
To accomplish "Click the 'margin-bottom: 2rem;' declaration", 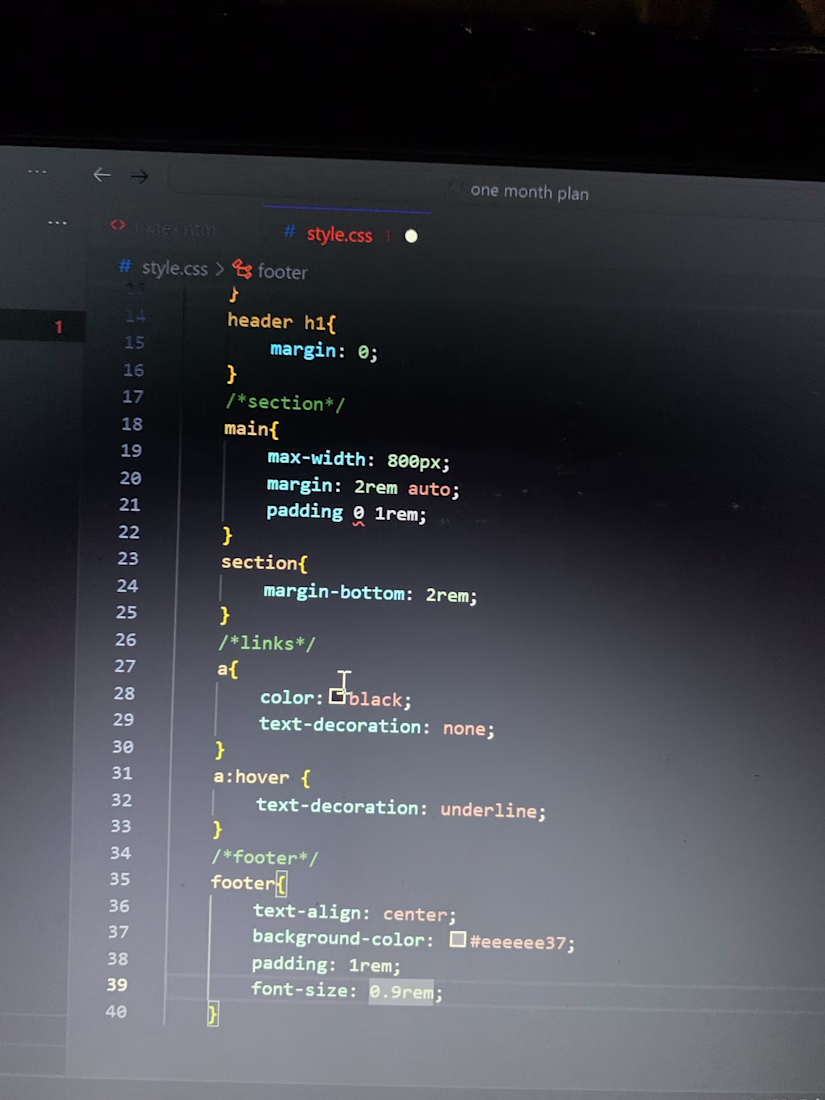I will [370, 594].
